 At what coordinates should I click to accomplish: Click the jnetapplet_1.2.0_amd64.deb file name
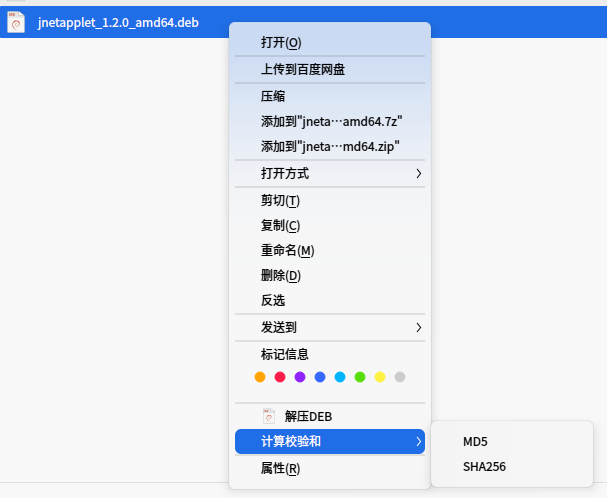pos(118,22)
